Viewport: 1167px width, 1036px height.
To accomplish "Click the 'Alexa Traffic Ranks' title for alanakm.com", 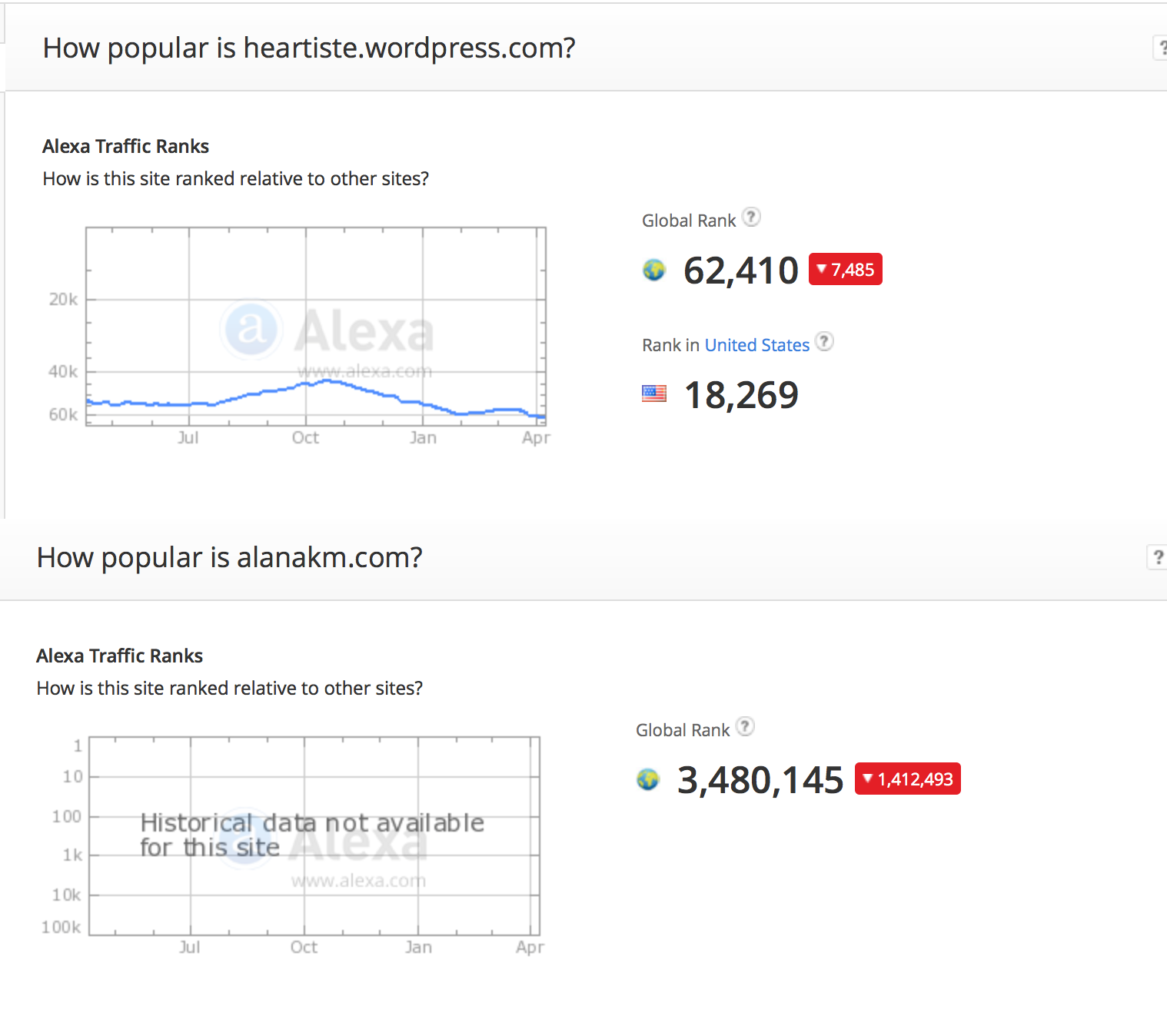I will [120, 656].
